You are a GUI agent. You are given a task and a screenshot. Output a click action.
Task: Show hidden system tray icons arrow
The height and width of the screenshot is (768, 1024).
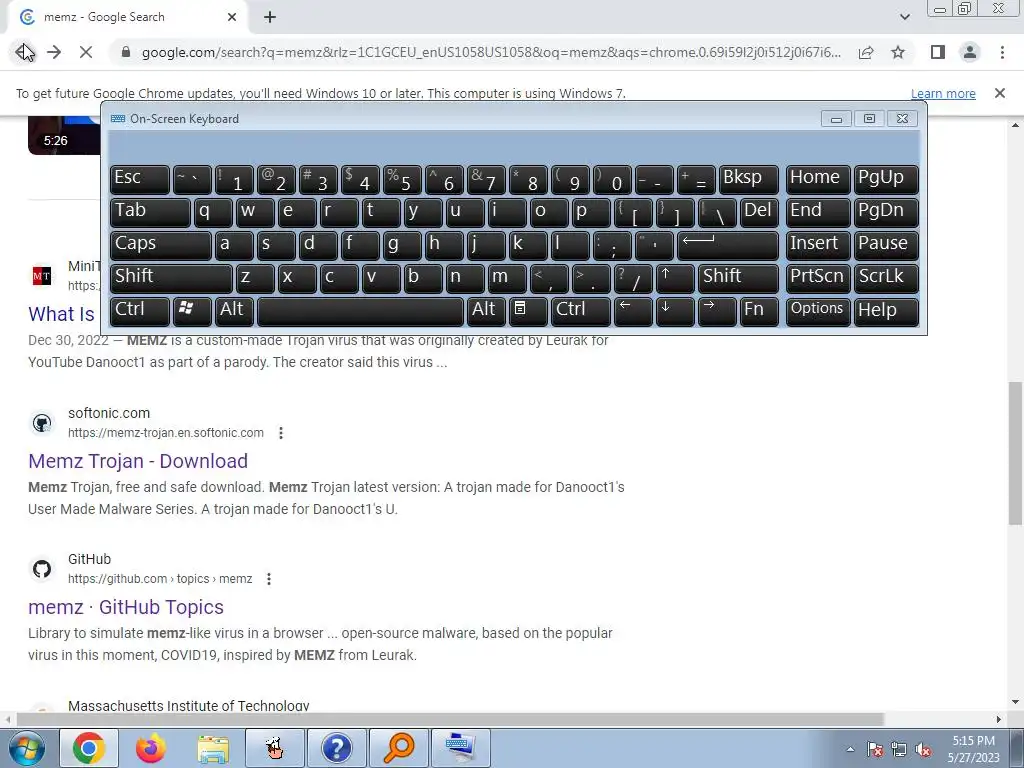tap(850, 750)
